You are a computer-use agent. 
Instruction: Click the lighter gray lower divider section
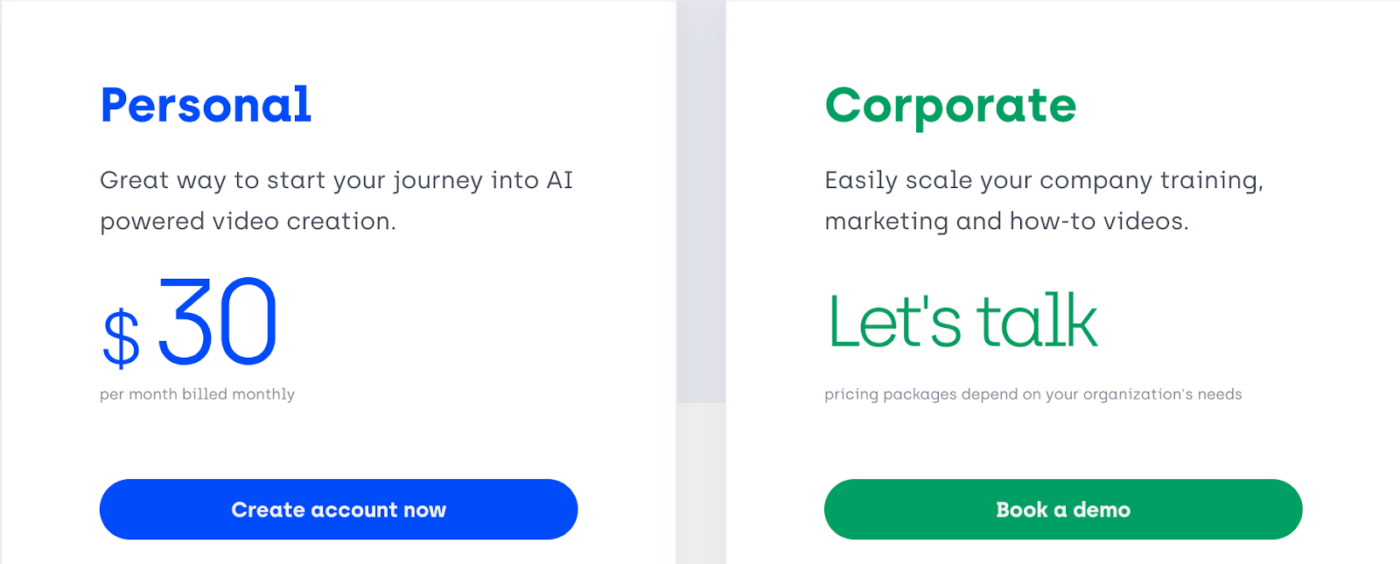coord(700,483)
